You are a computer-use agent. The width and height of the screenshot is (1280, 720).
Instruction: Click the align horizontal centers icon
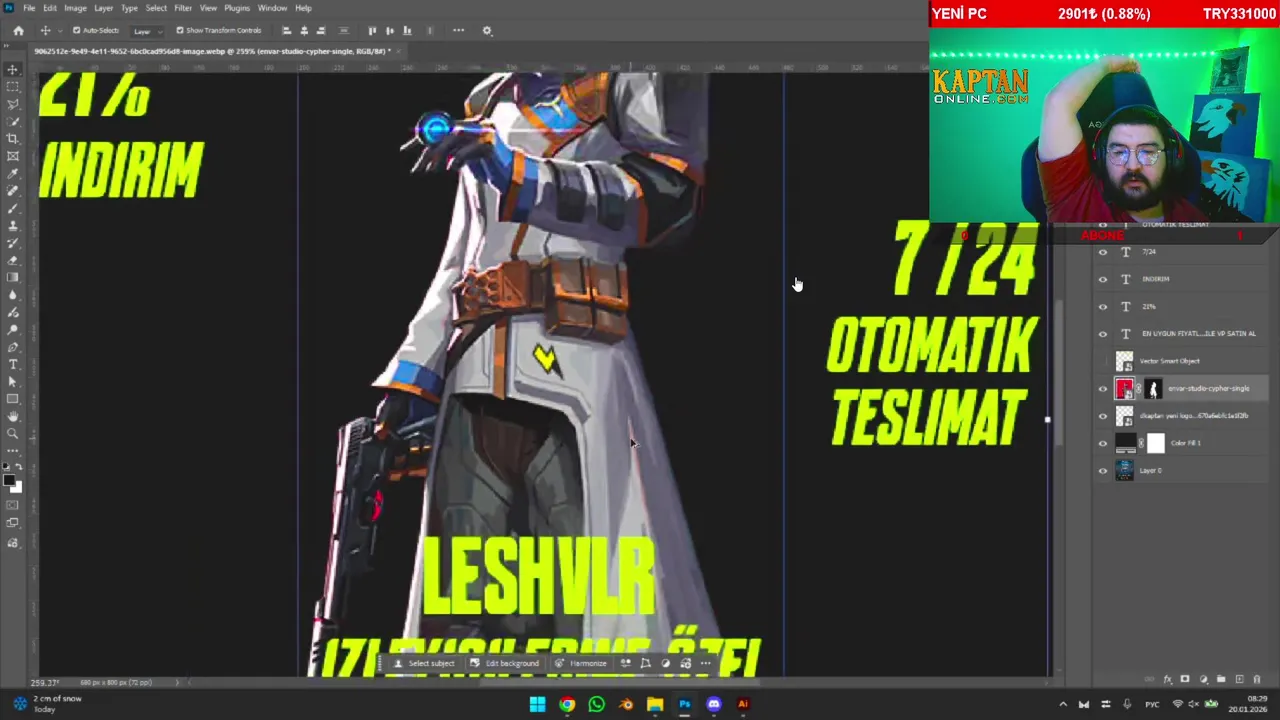click(304, 30)
